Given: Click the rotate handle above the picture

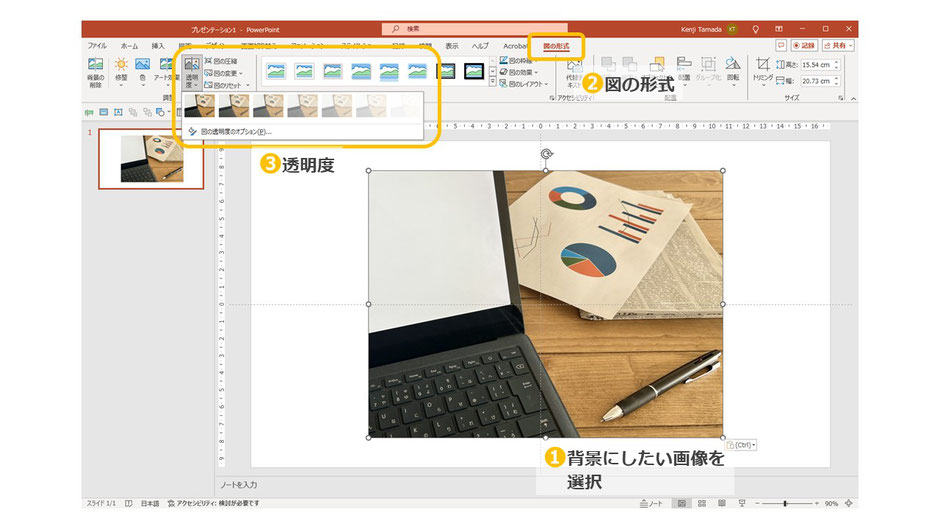Looking at the screenshot, I should pyautogui.click(x=546, y=154).
